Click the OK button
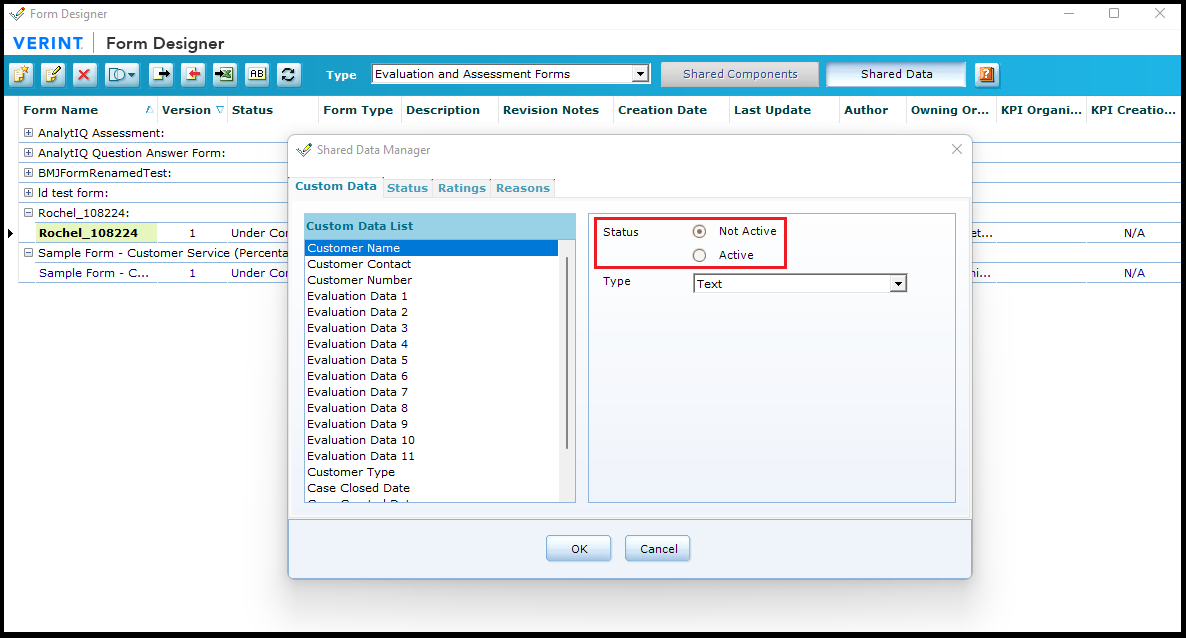Viewport: 1186px width, 638px height. 579,549
